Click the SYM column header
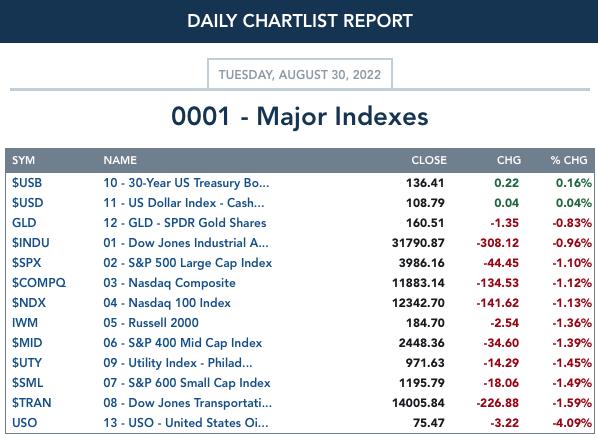Viewport: 598px width, 438px height. pyautogui.click(x=23, y=160)
